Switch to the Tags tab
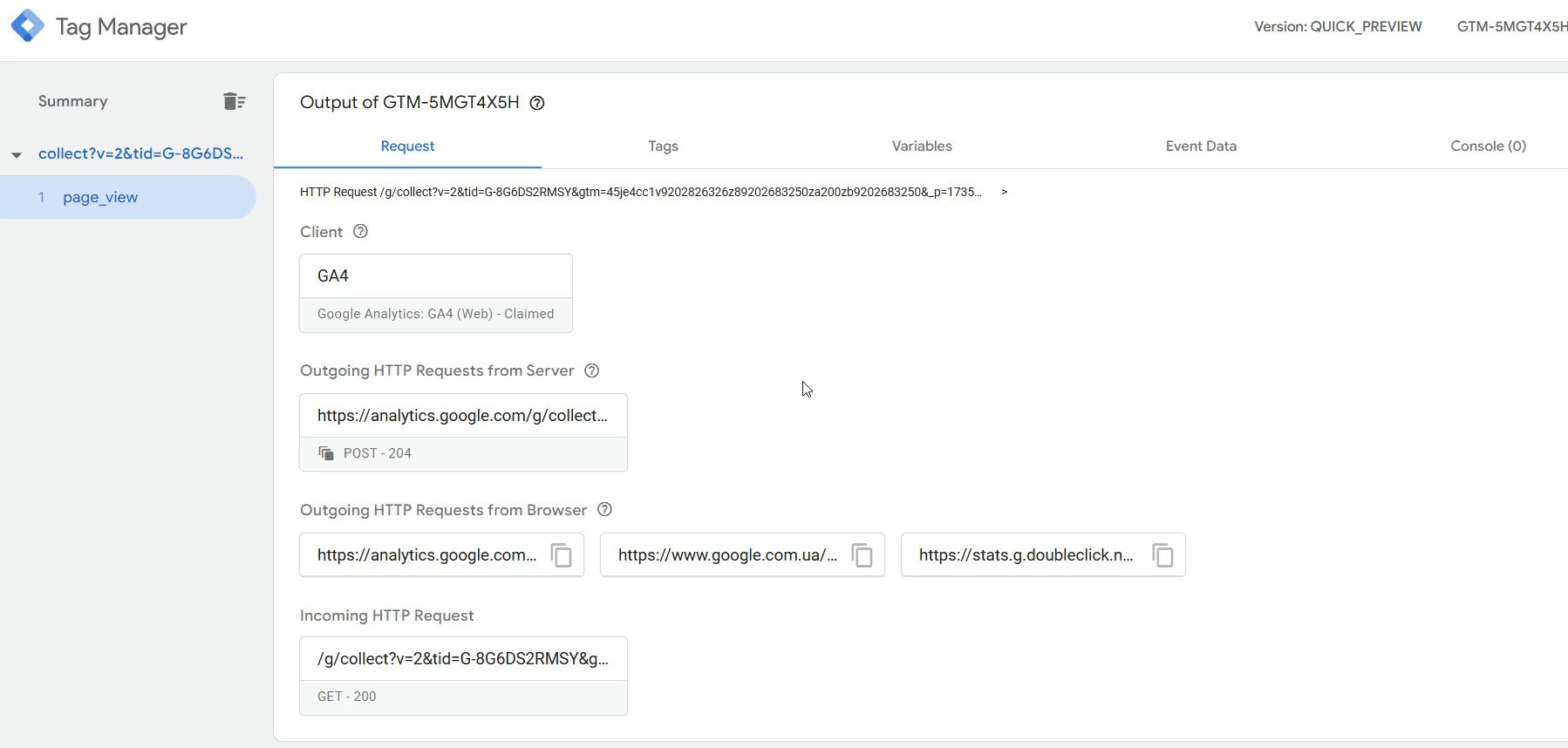This screenshot has width=1568, height=748. coord(663,146)
